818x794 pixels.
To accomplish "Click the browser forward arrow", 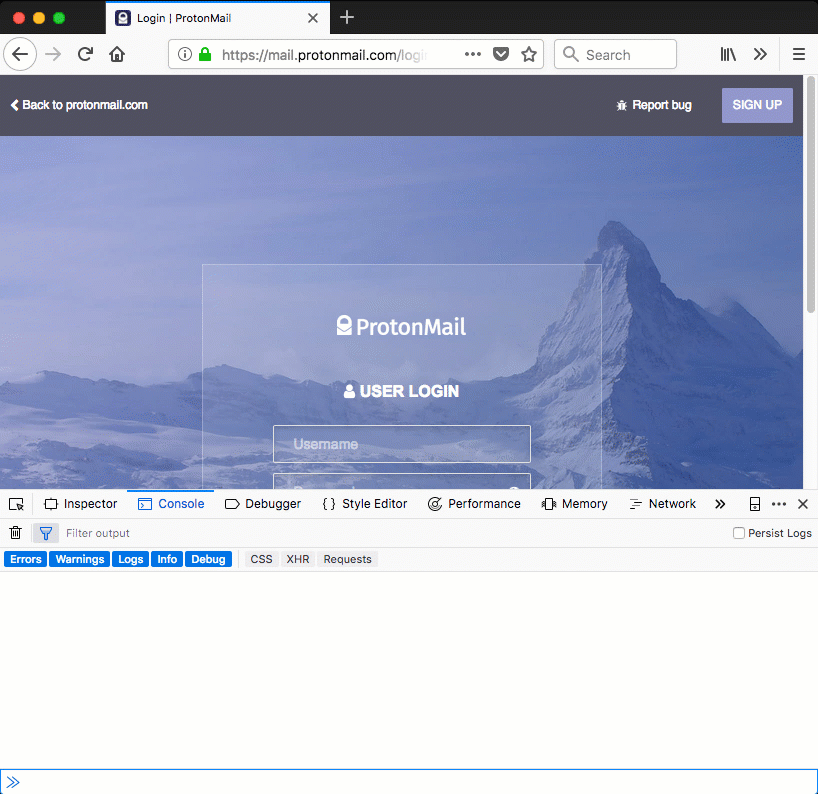I will 53,54.
